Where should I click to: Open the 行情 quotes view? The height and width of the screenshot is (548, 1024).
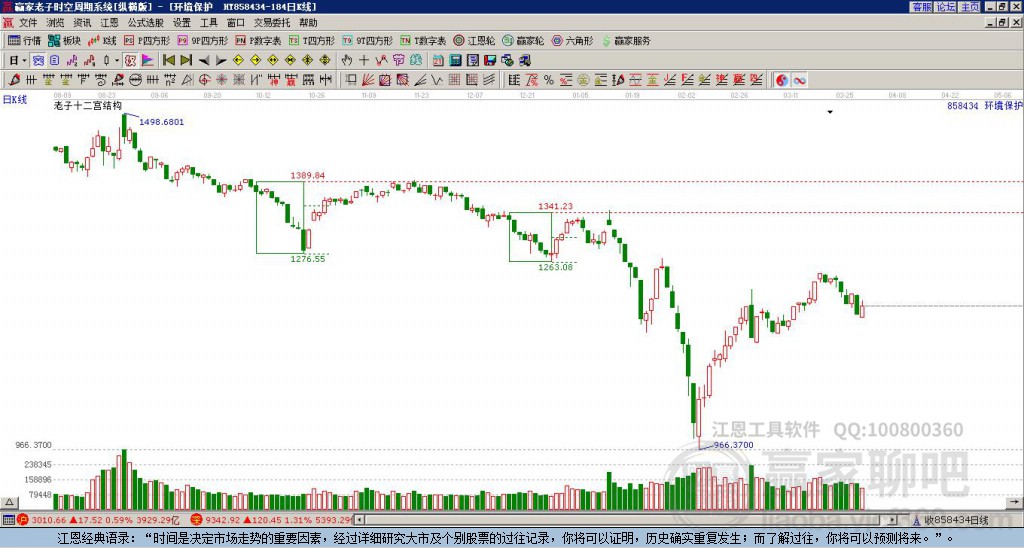click(24, 40)
